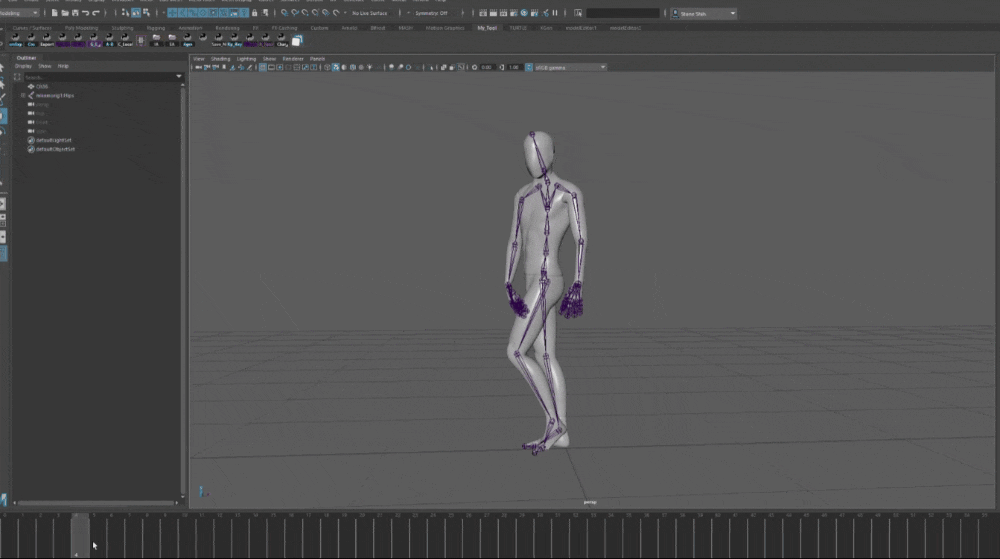Click the Undo arrow in the status line
This screenshot has height=559, width=1000.
click(86, 13)
